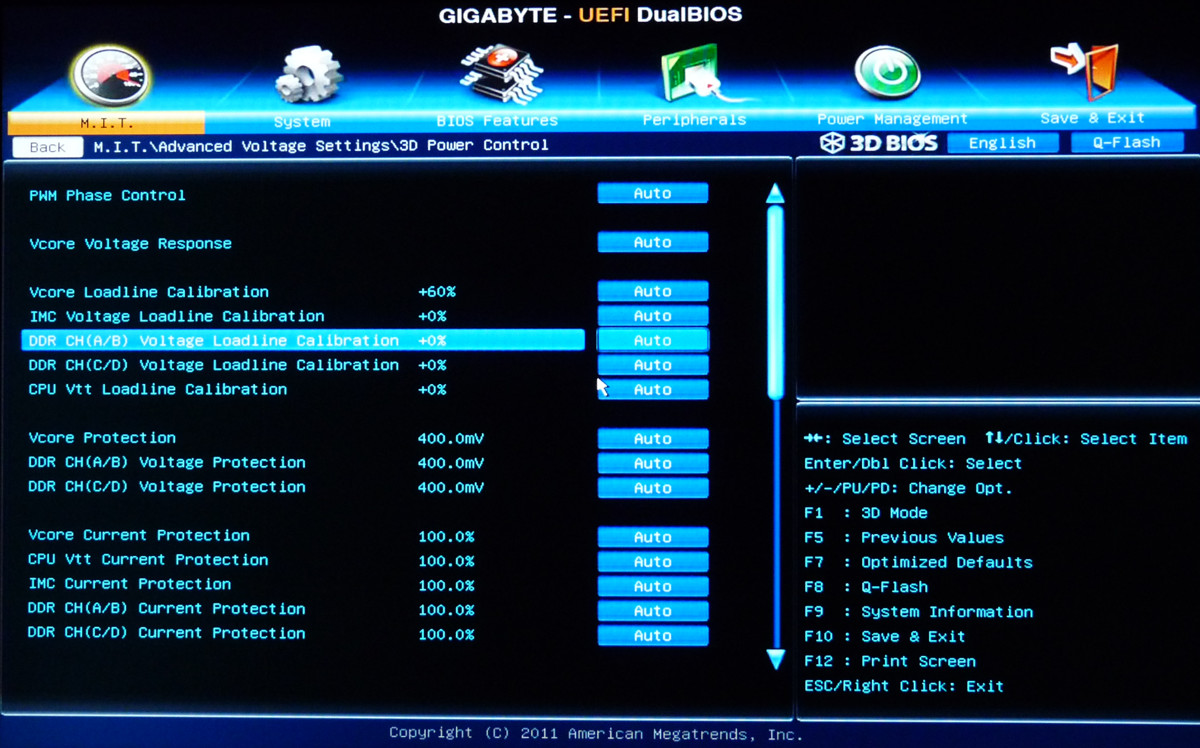Open DDR CH(A/B) Current Protection Auto option
Screen dimensions: 1200x748
pos(653,610)
